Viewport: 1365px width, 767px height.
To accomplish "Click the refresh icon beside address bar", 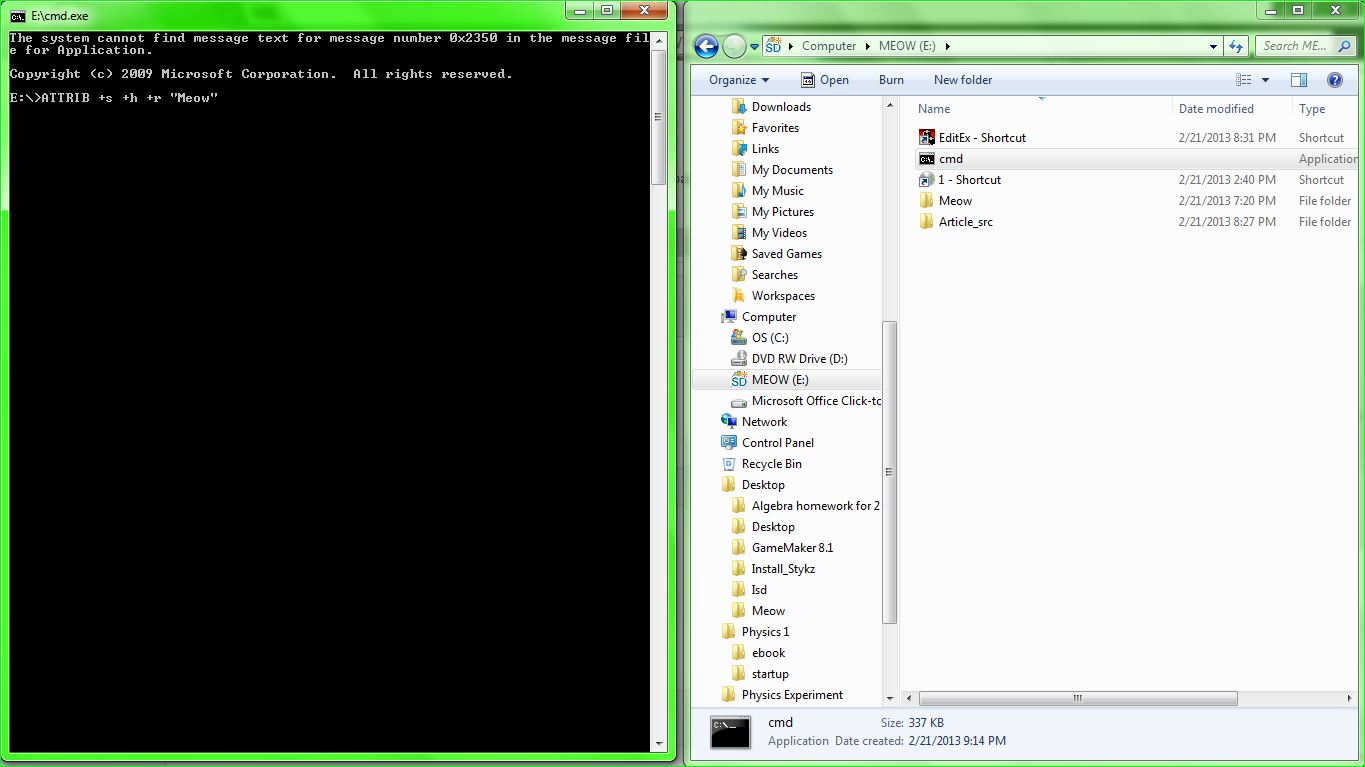I will (1236, 46).
